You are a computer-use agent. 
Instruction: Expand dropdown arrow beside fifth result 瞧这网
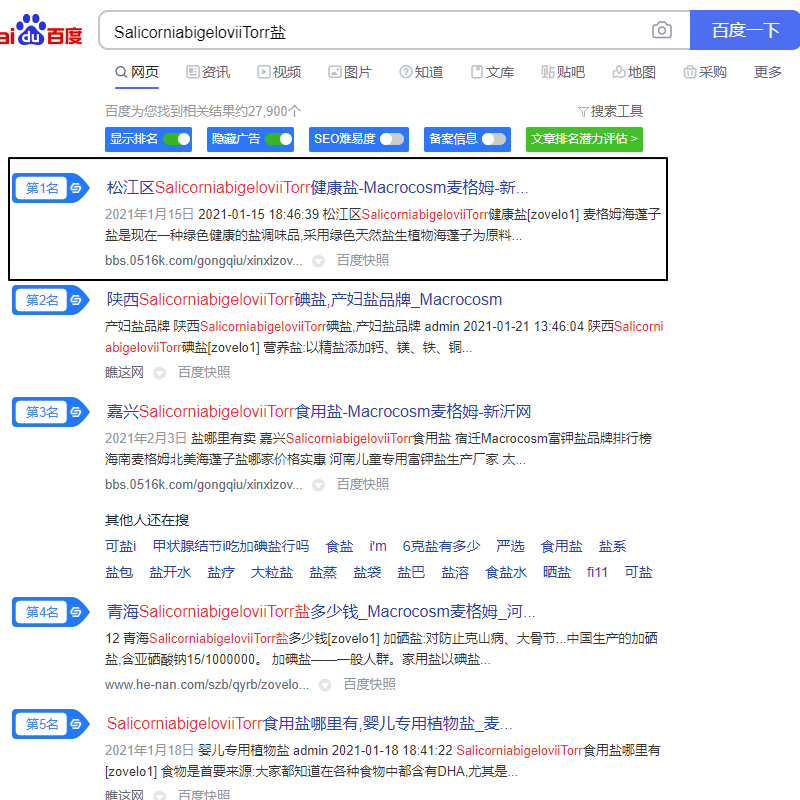(160, 795)
